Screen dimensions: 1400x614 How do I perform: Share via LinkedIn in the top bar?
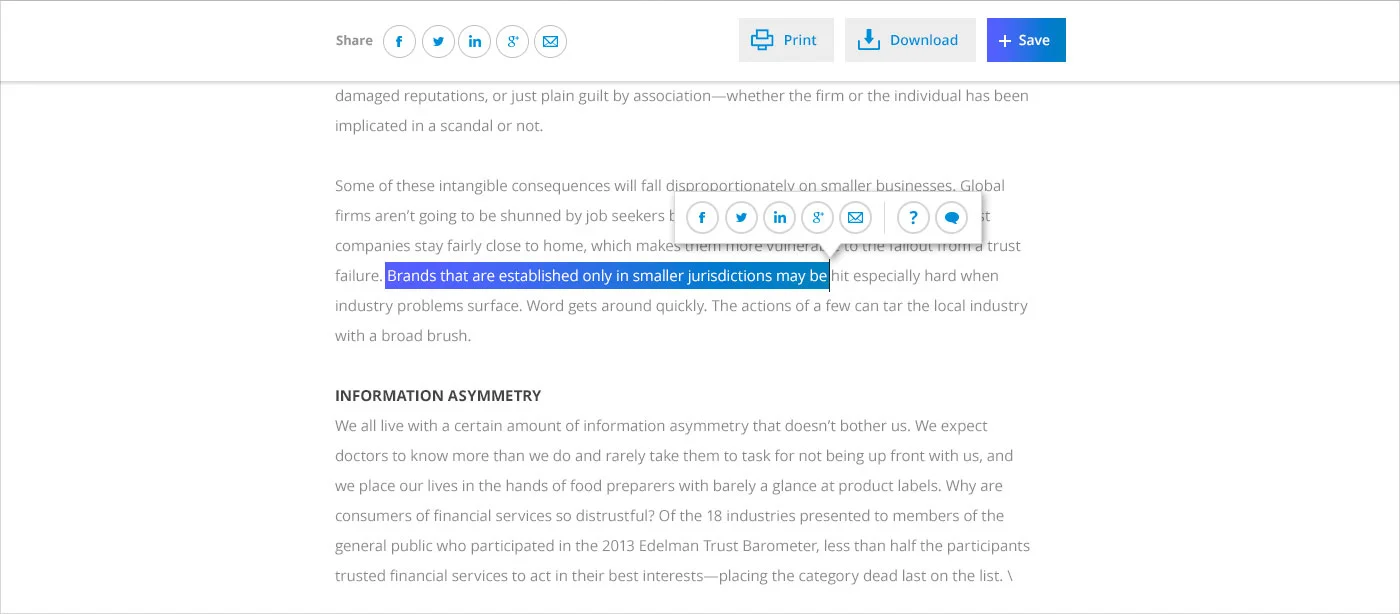[475, 41]
